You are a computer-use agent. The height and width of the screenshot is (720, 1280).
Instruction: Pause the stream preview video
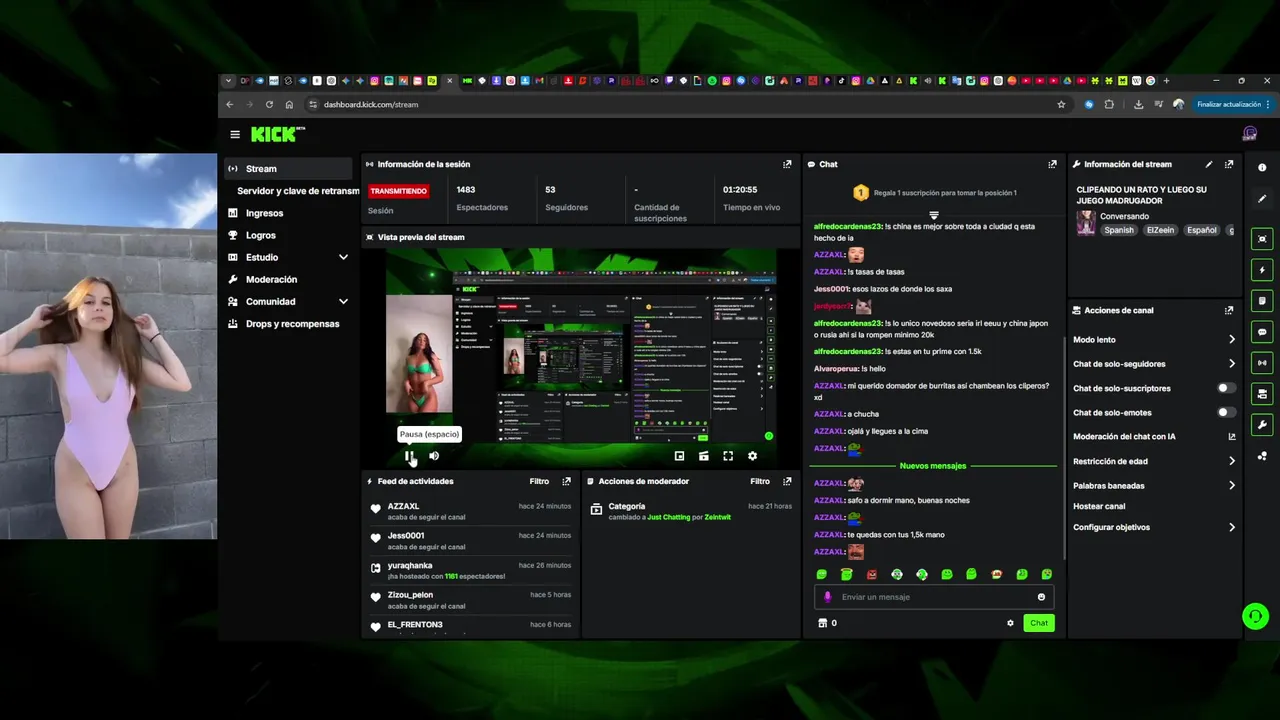(409, 456)
